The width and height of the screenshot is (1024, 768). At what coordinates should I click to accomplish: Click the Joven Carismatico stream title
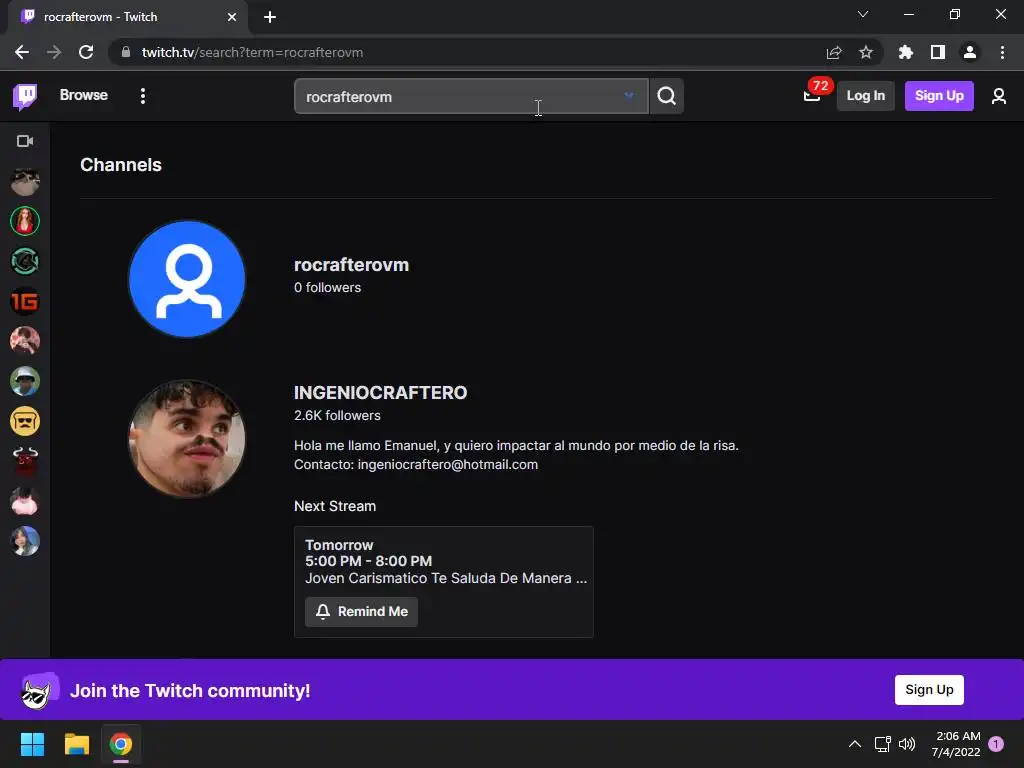point(446,578)
